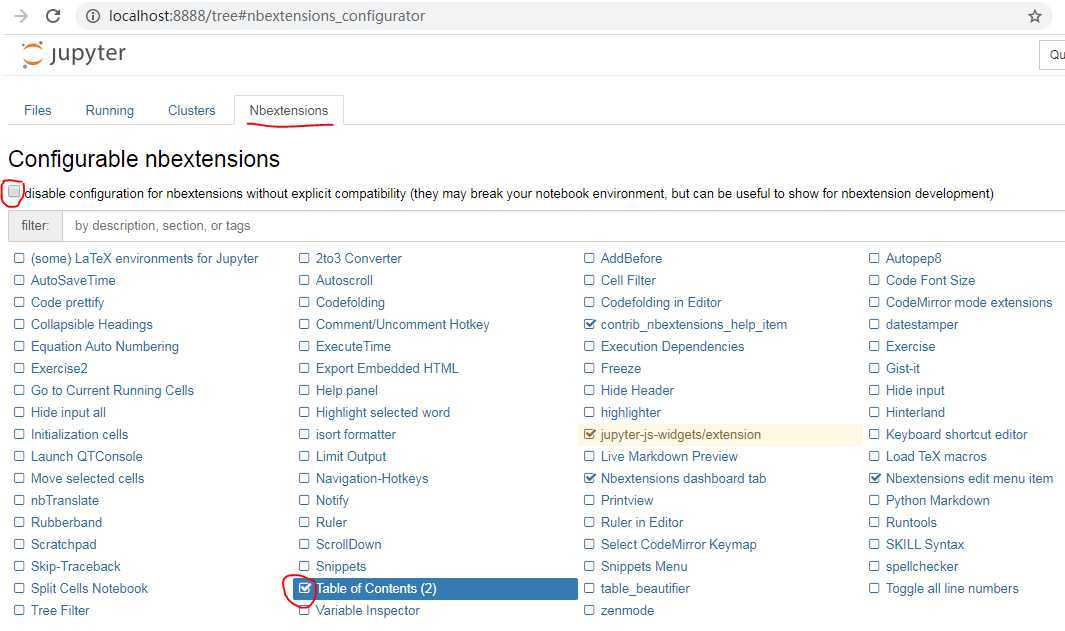The height and width of the screenshot is (631, 1065).
Task: Open the 2to3 Converter extension link
Action: click(x=359, y=258)
